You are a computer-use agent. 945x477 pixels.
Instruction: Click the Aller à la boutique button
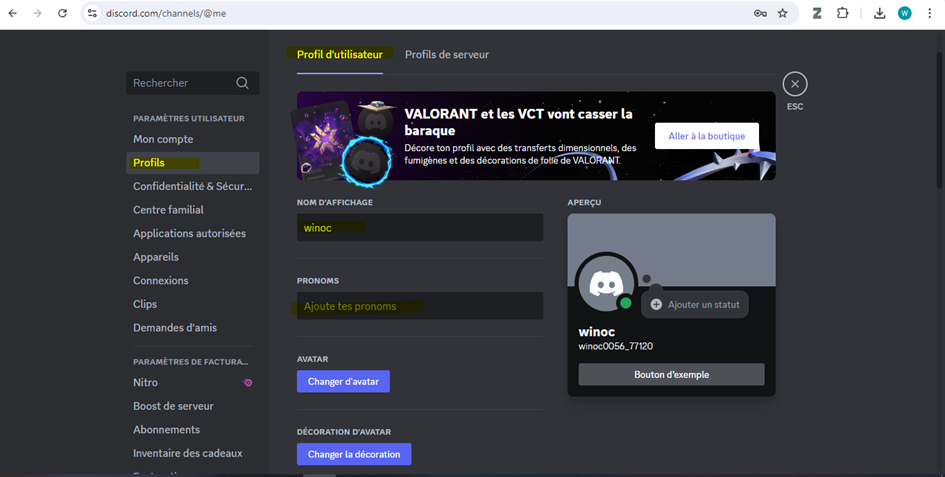[x=706, y=136]
